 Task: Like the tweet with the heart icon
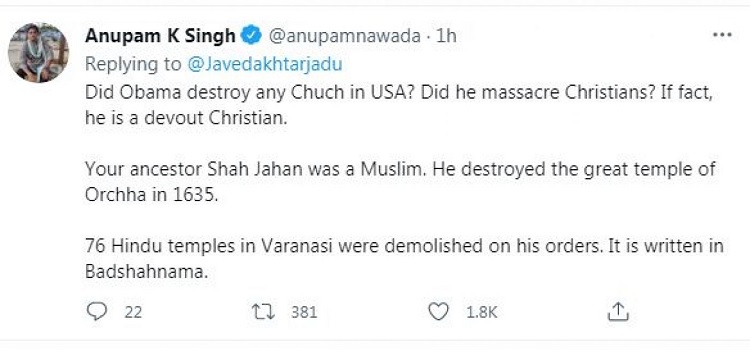coord(438,312)
